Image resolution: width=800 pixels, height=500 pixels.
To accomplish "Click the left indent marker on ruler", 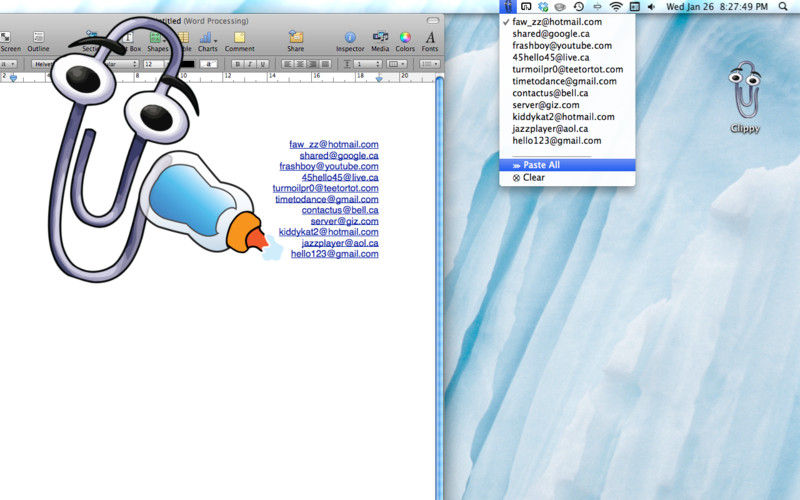I will 13,78.
